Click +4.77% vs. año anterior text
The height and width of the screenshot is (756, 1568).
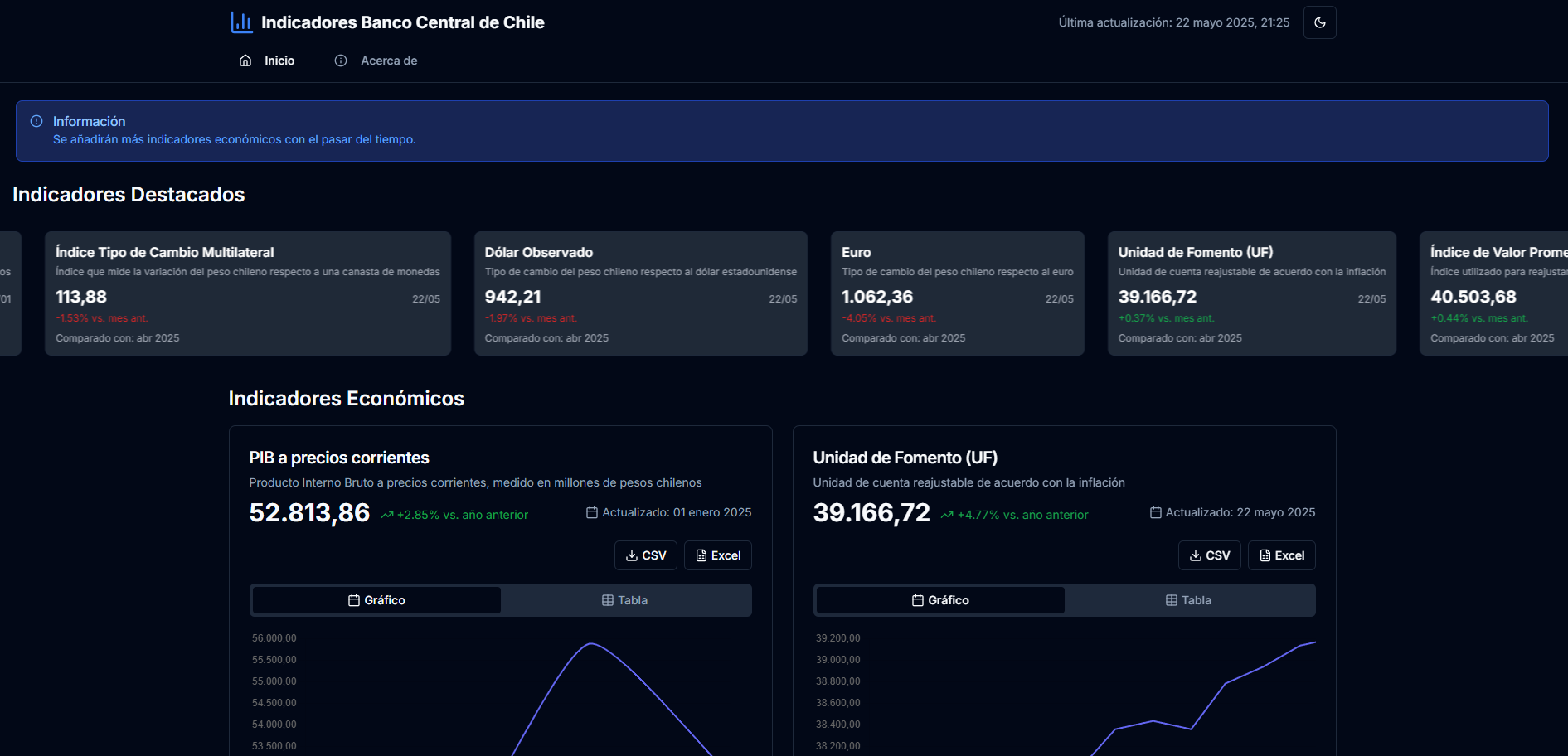[x=1023, y=515]
